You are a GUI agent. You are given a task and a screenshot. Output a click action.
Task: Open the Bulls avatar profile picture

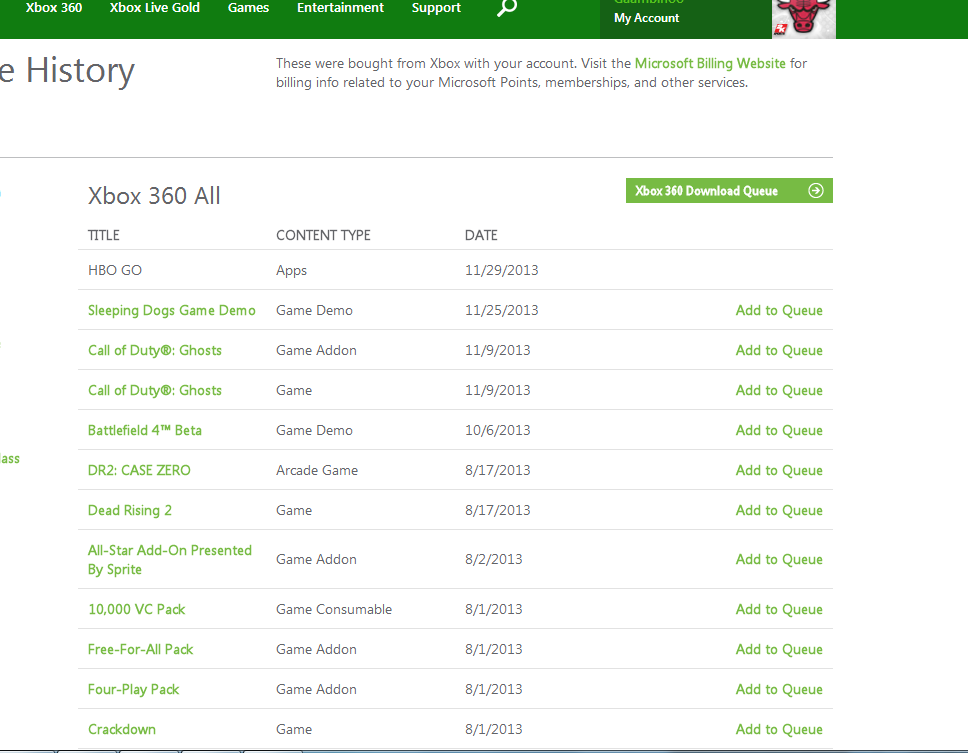804,19
